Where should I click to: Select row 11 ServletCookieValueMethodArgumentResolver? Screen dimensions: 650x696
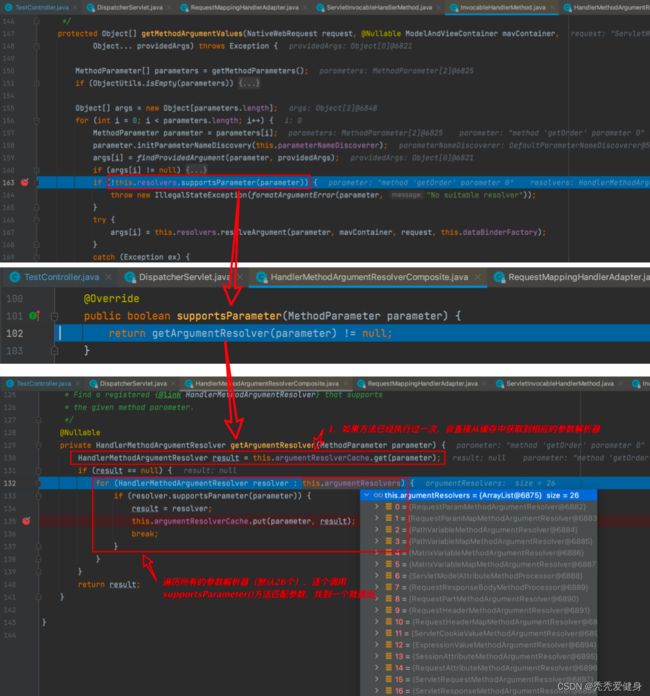pos(479,633)
